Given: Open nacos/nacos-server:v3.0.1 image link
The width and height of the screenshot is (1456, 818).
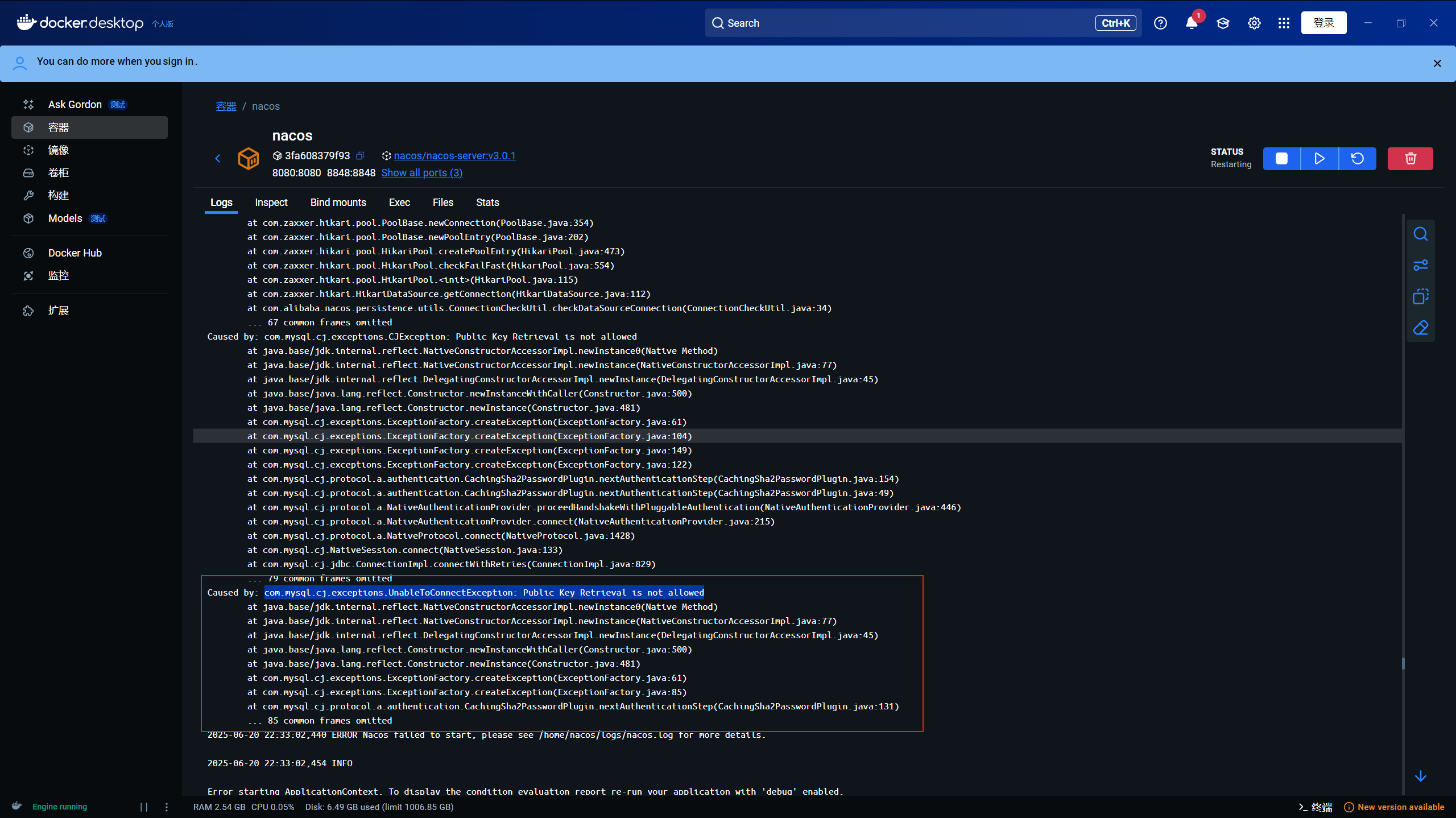Looking at the screenshot, I should click(x=454, y=156).
